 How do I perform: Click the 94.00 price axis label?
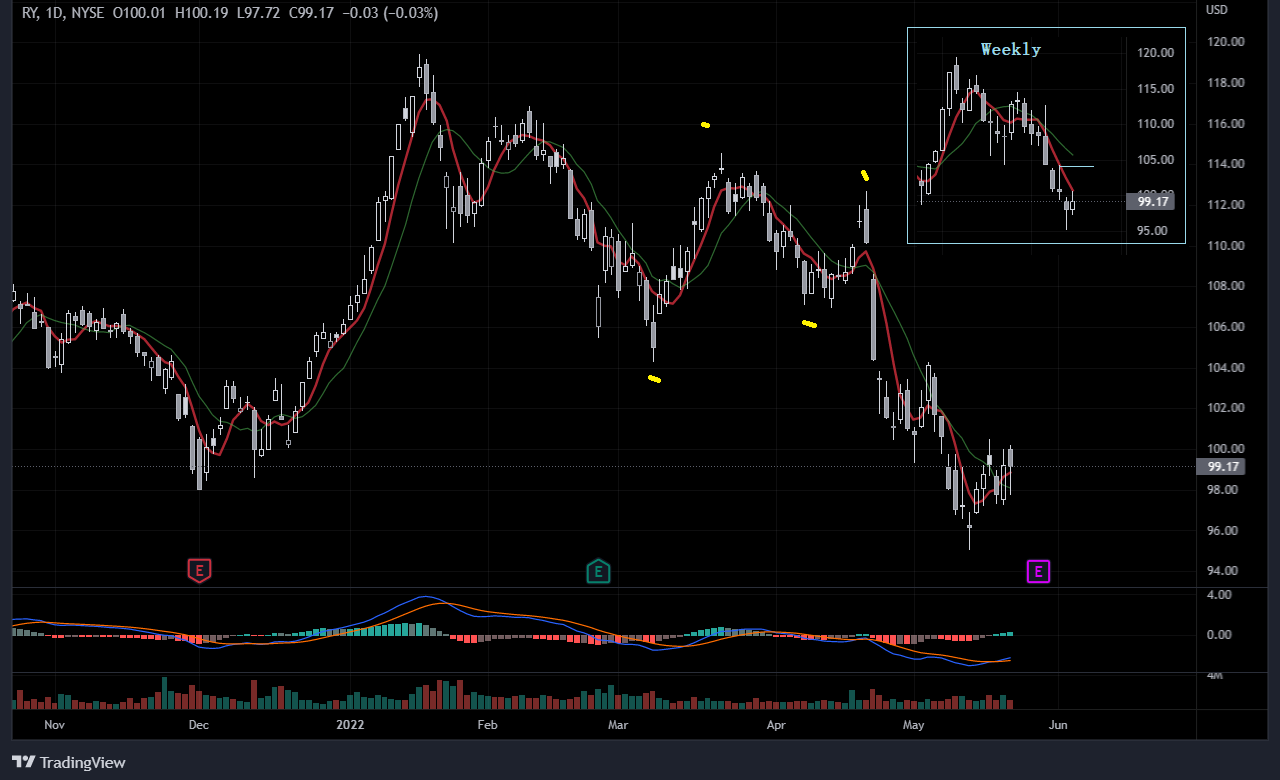pyautogui.click(x=1225, y=571)
